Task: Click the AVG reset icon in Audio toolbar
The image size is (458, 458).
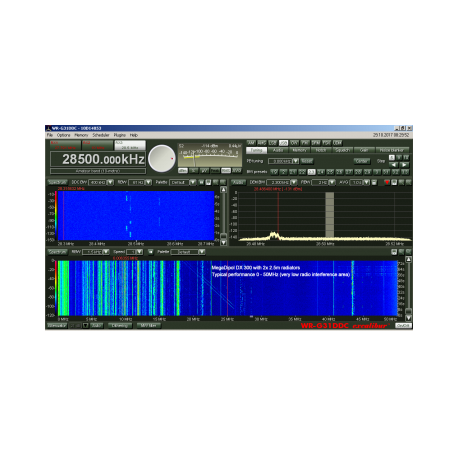Action: 374,182
